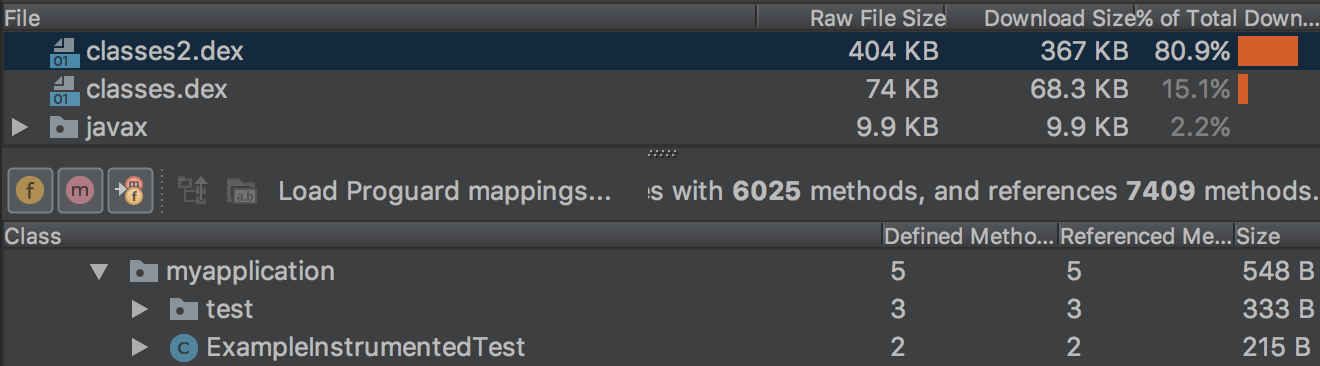Expand the ExampleInstrumentedTest class node
This screenshot has width=1320, height=366.
tap(140, 347)
